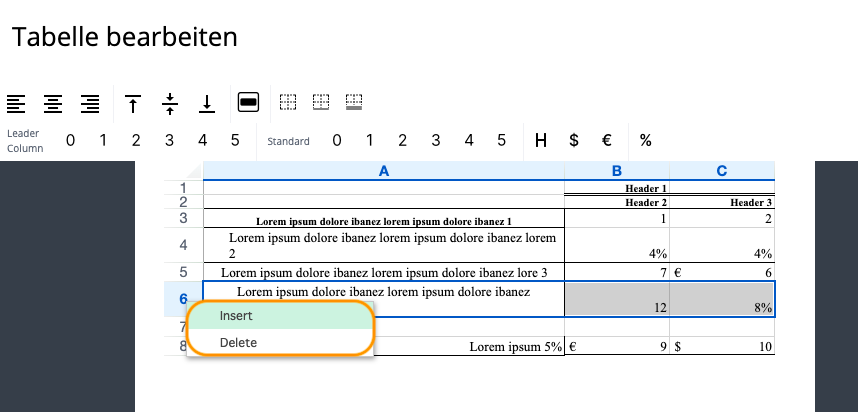This screenshot has height=412, width=858.
Task: Select column C header
Action: (x=722, y=171)
